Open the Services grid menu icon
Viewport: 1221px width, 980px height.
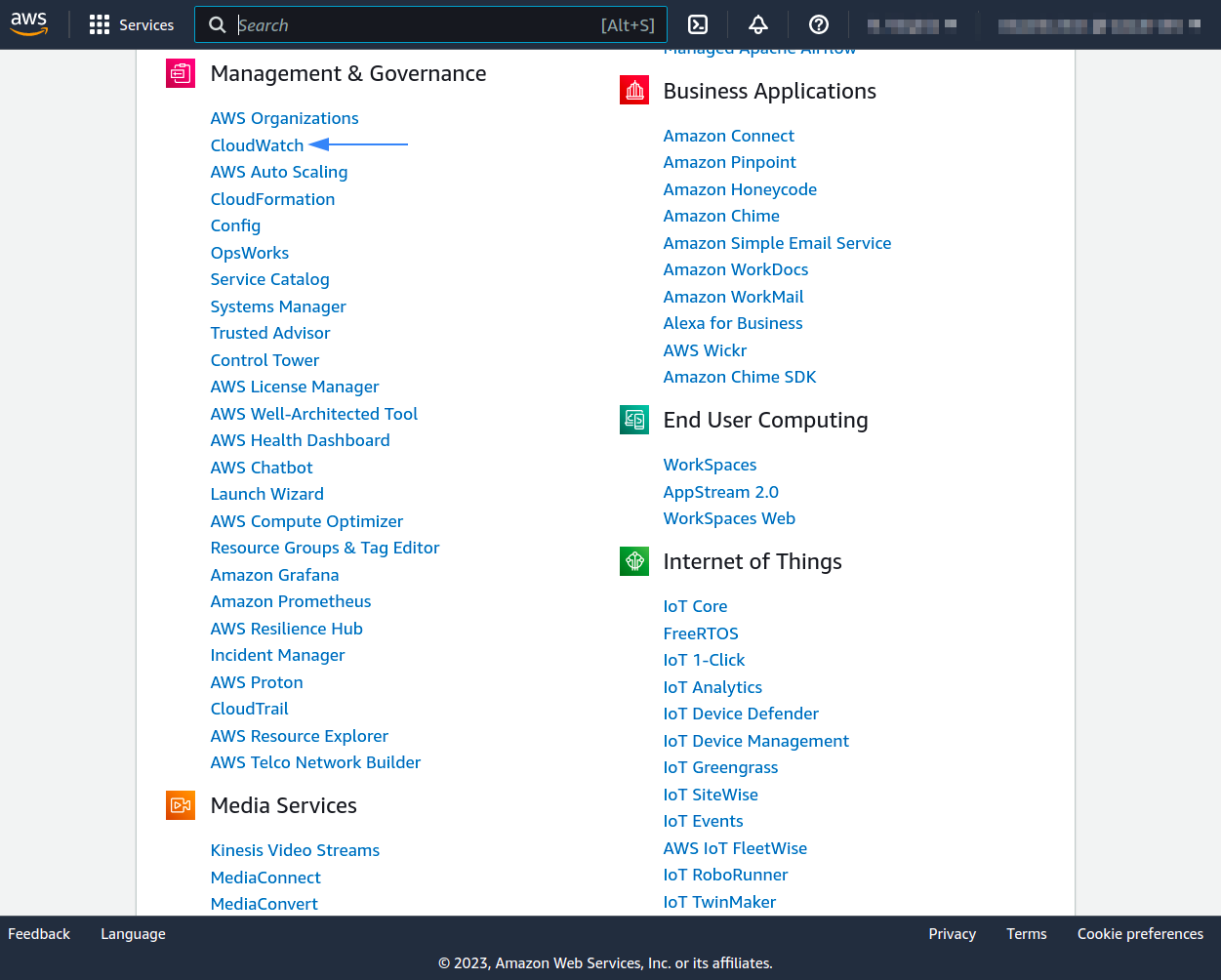click(x=100, y=25)
